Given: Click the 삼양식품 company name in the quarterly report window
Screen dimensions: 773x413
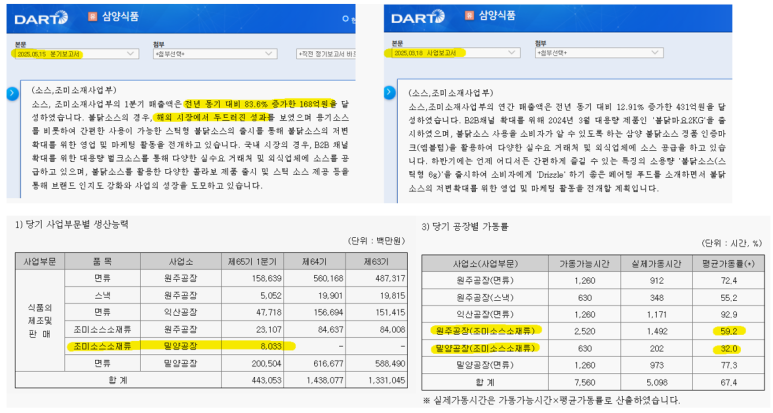Looking at the screenshot, I should [x=120, y=17].
